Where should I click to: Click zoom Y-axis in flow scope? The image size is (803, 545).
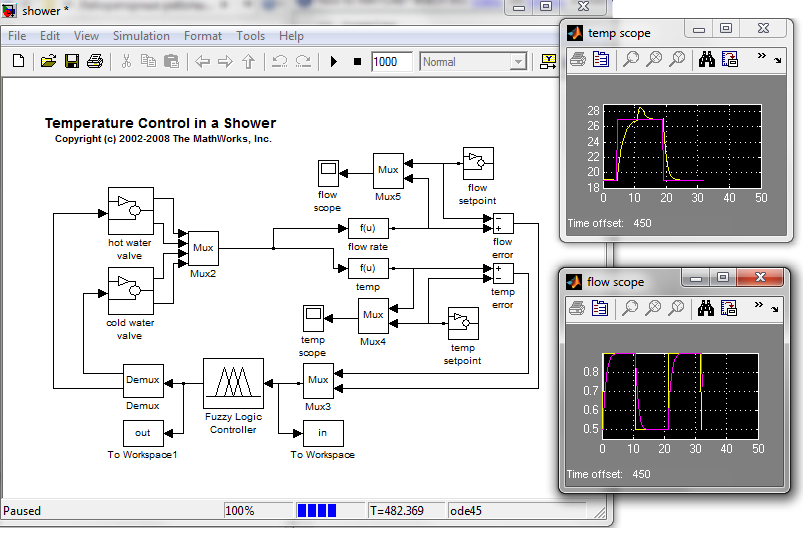coord(676,308)
